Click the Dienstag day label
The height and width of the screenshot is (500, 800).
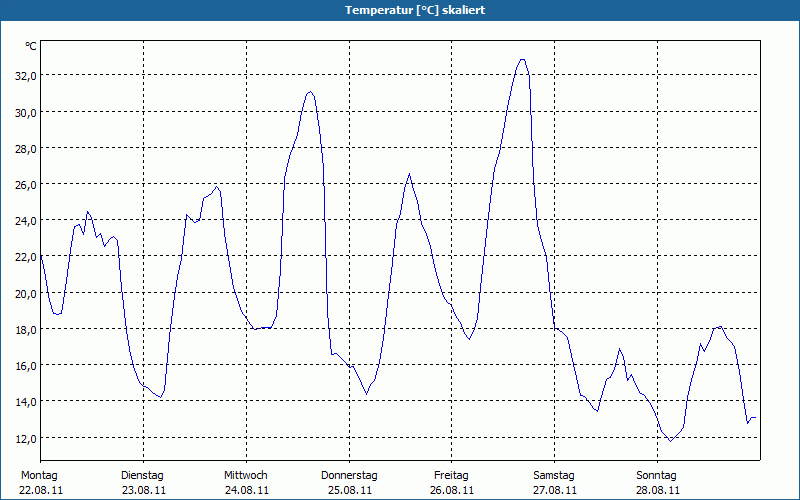pyautogui.click(x=142, y=476)
